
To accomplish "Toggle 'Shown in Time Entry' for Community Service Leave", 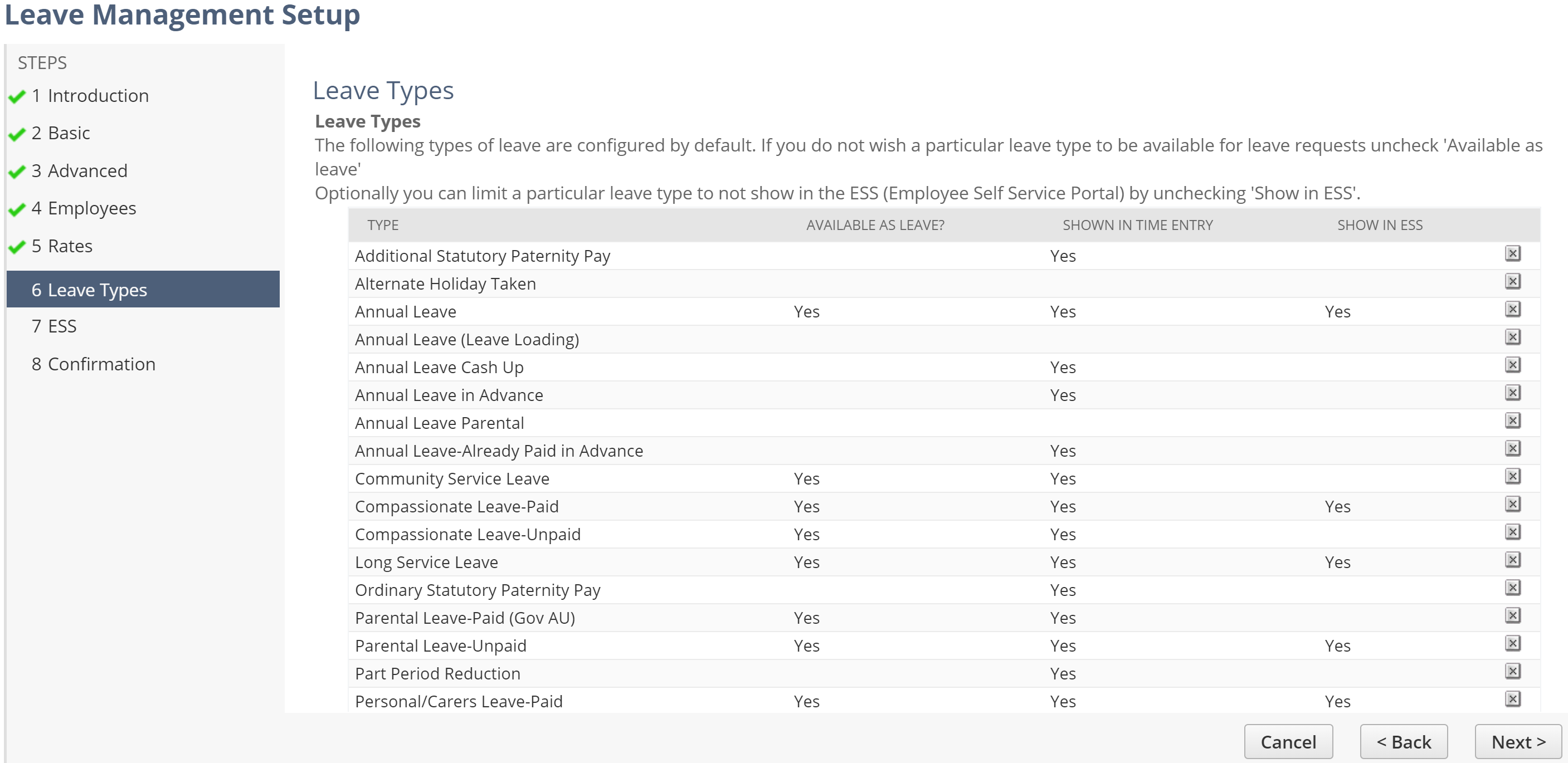I will click(1063, 478).
